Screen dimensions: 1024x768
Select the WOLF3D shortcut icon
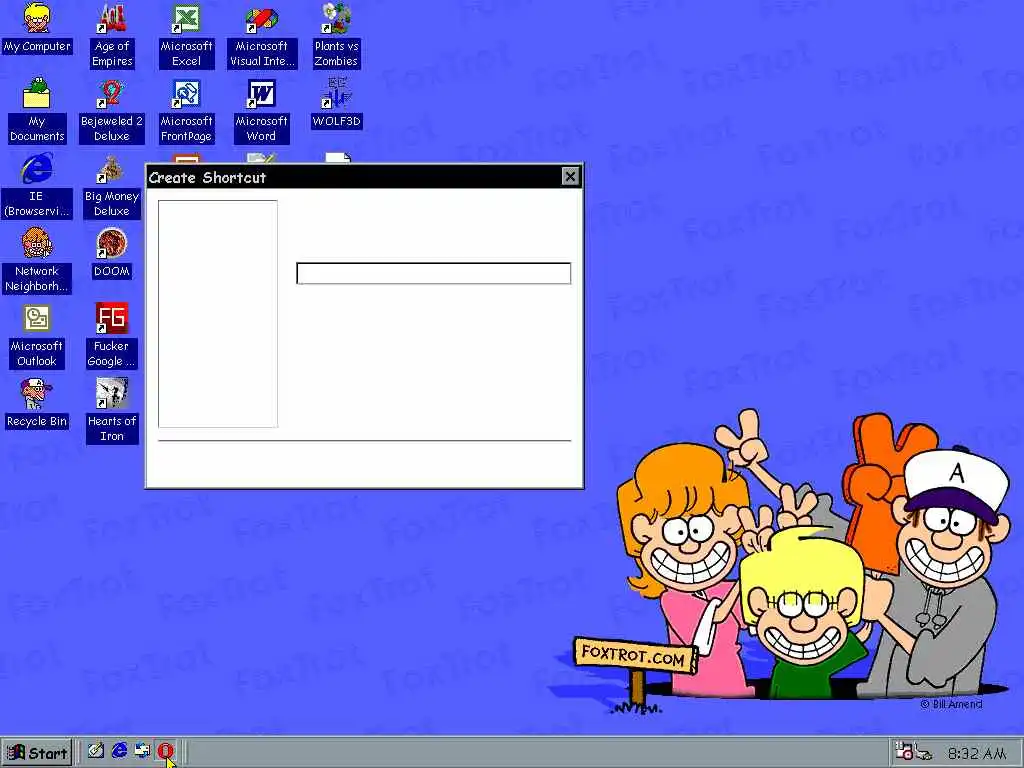(336, 93)
